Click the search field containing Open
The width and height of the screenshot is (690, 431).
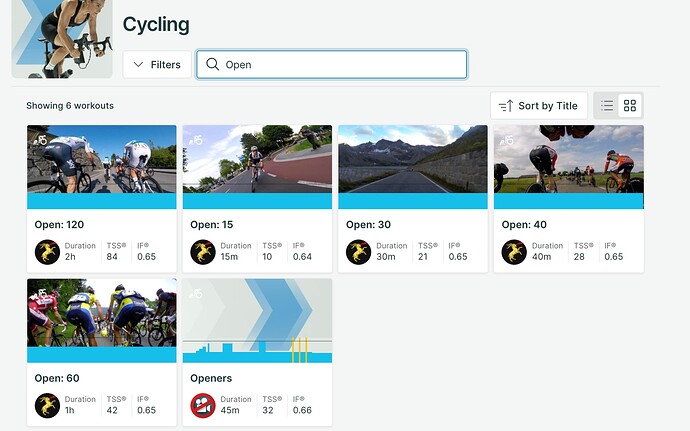[340, 65]
